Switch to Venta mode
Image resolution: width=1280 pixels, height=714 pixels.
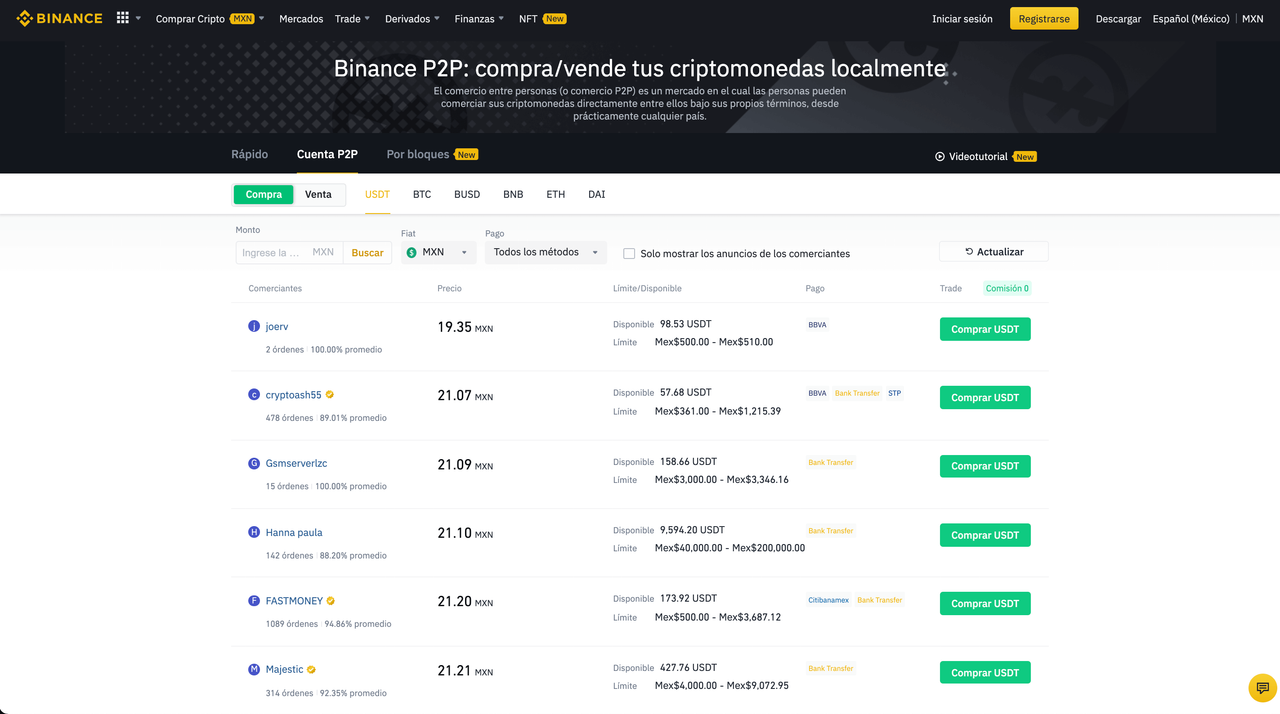[x=318, y=194]
